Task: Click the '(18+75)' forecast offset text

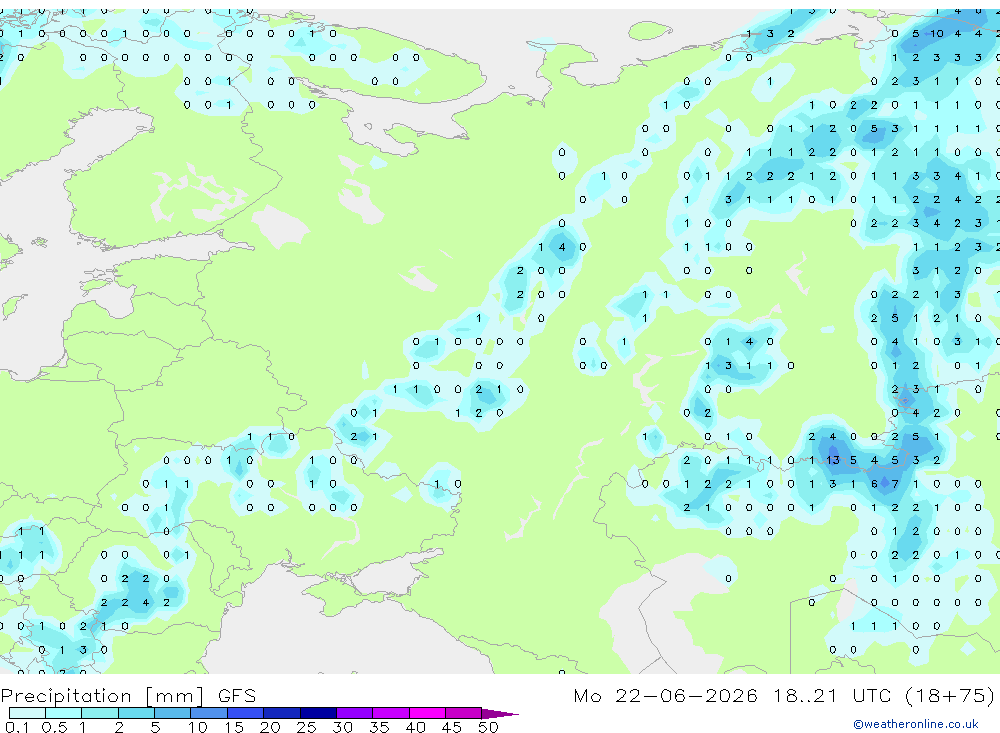Action: point(950,695)
